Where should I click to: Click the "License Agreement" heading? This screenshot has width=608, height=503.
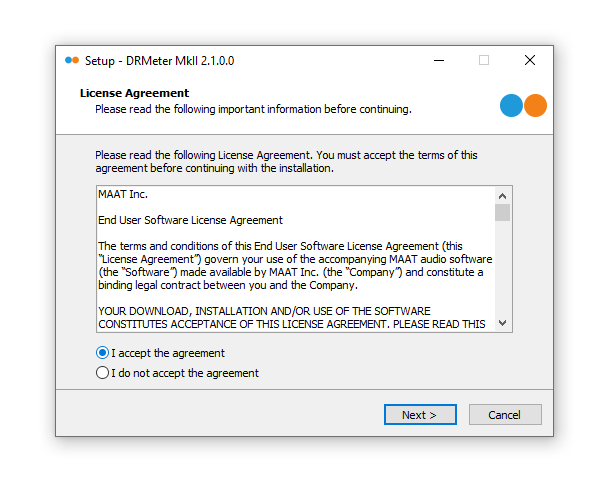coord(134,93)
